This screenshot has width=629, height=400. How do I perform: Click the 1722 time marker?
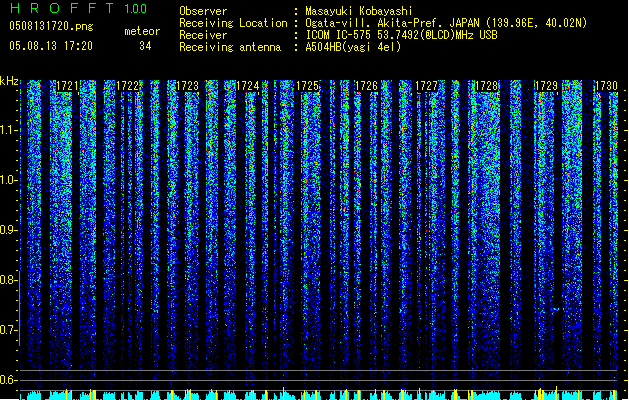(127, 86)
